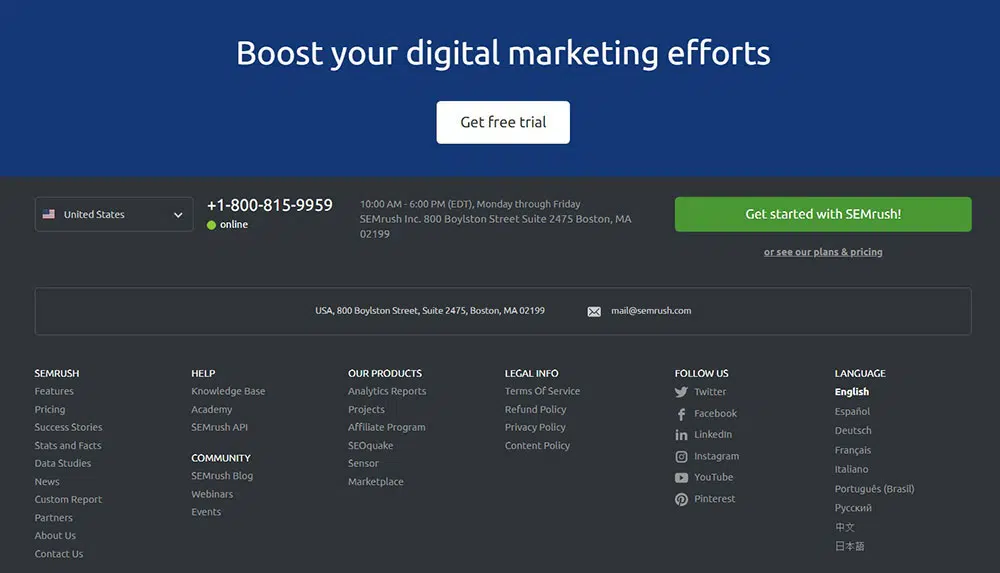Click the mail@semrush.com email link
The height and width of the screenshot is (573, 1000).
tap(651, 311)
